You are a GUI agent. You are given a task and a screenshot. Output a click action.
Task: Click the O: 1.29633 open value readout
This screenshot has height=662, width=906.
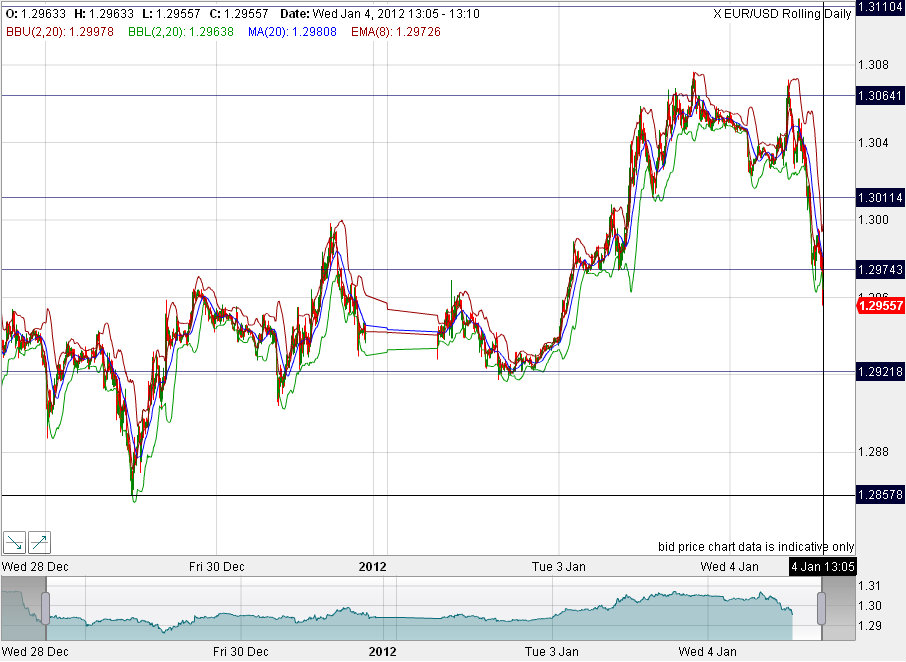(30, 14)
